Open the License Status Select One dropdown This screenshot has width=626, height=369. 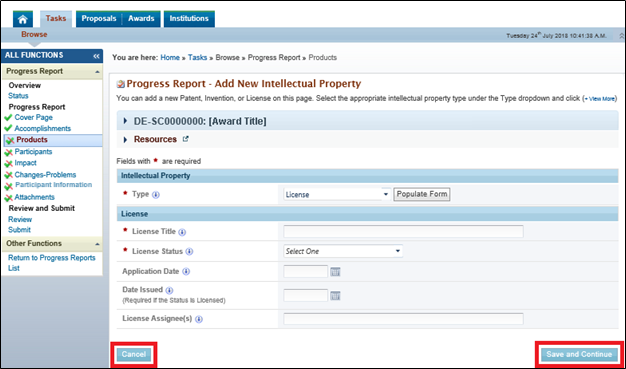coord(343,251)
